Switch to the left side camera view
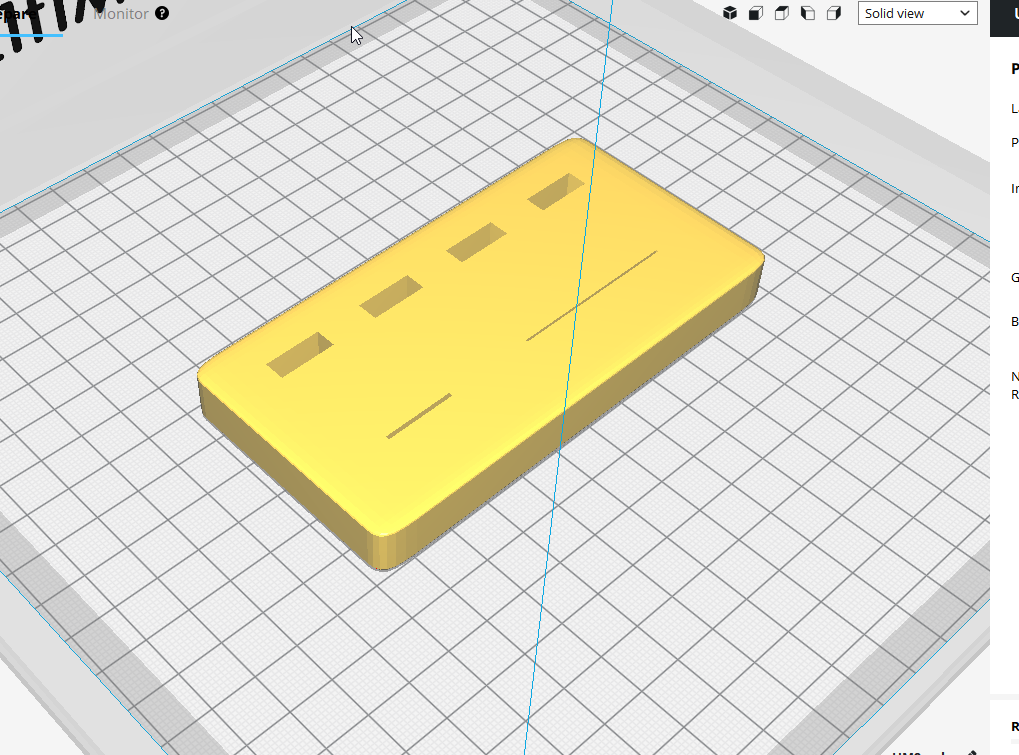1019x755 pixels. click(808, 13)
